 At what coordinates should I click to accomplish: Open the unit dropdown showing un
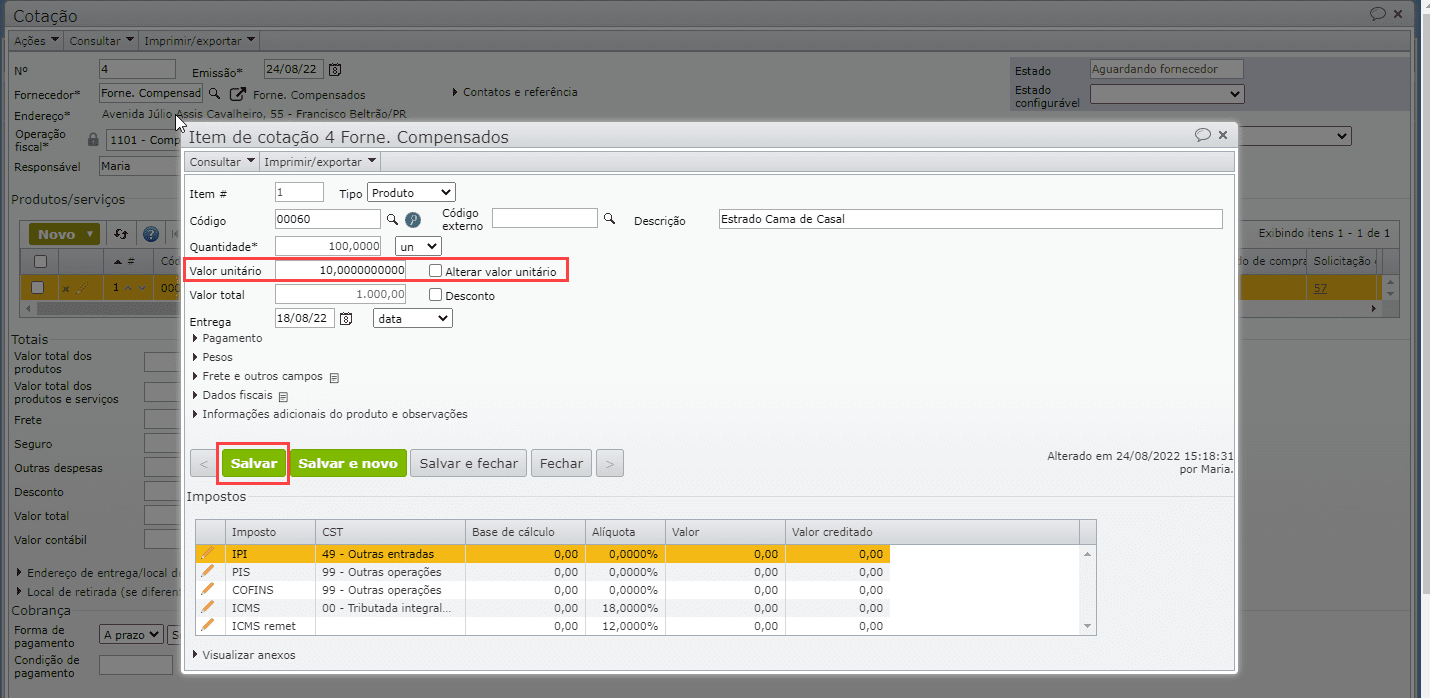point(418,245)
